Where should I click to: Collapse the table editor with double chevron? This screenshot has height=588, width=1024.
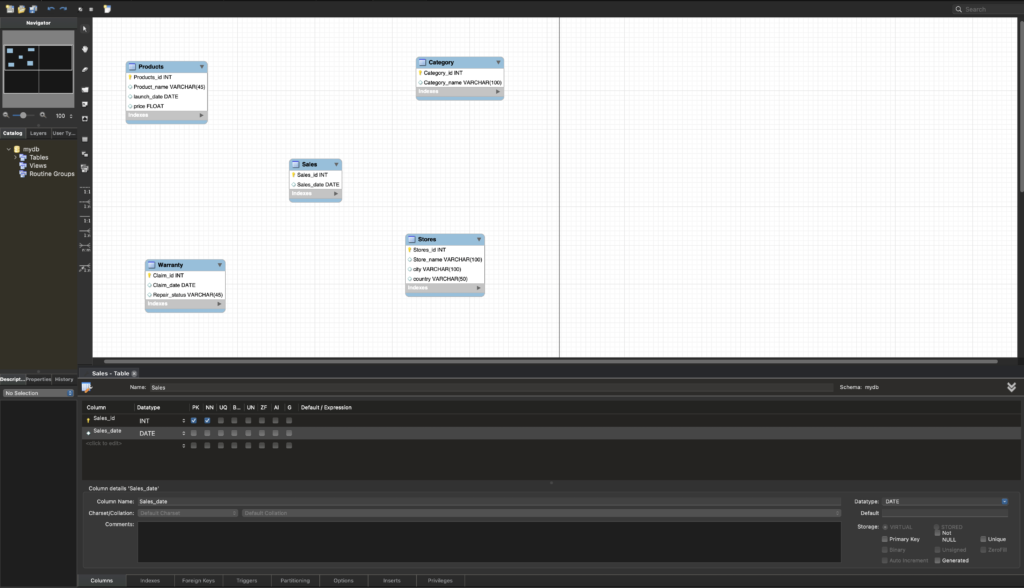[1011, 387]
